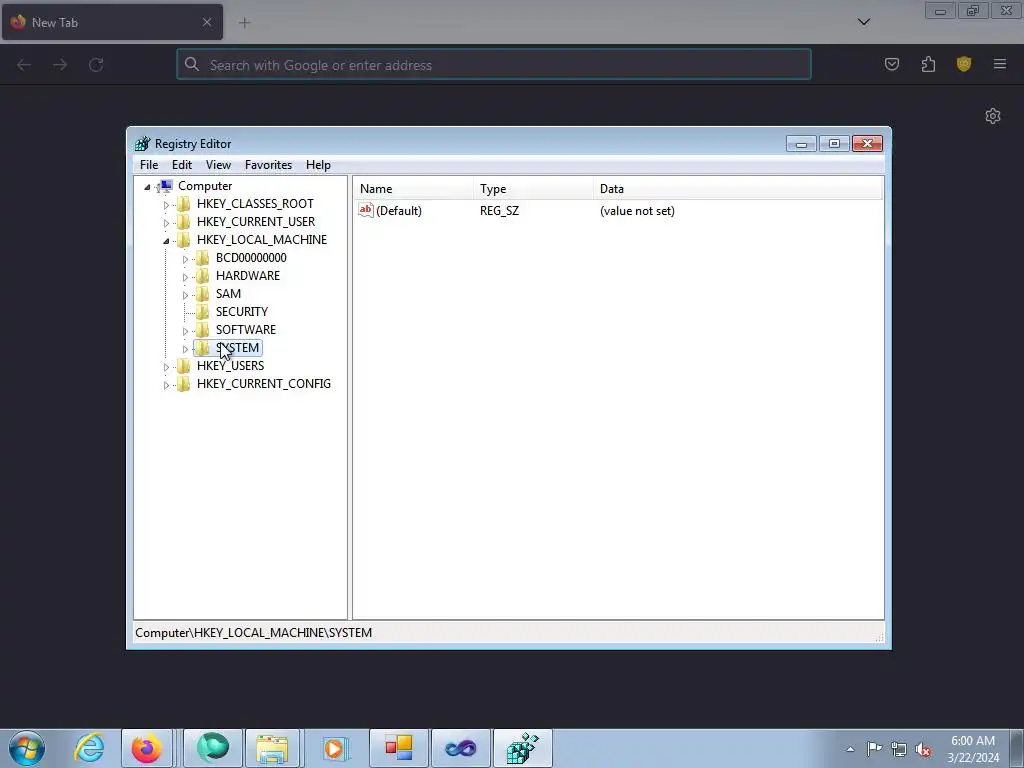
Task: Expand the HKEY_CURRENT_CONFIG arrow
Action: pos(166,385)
